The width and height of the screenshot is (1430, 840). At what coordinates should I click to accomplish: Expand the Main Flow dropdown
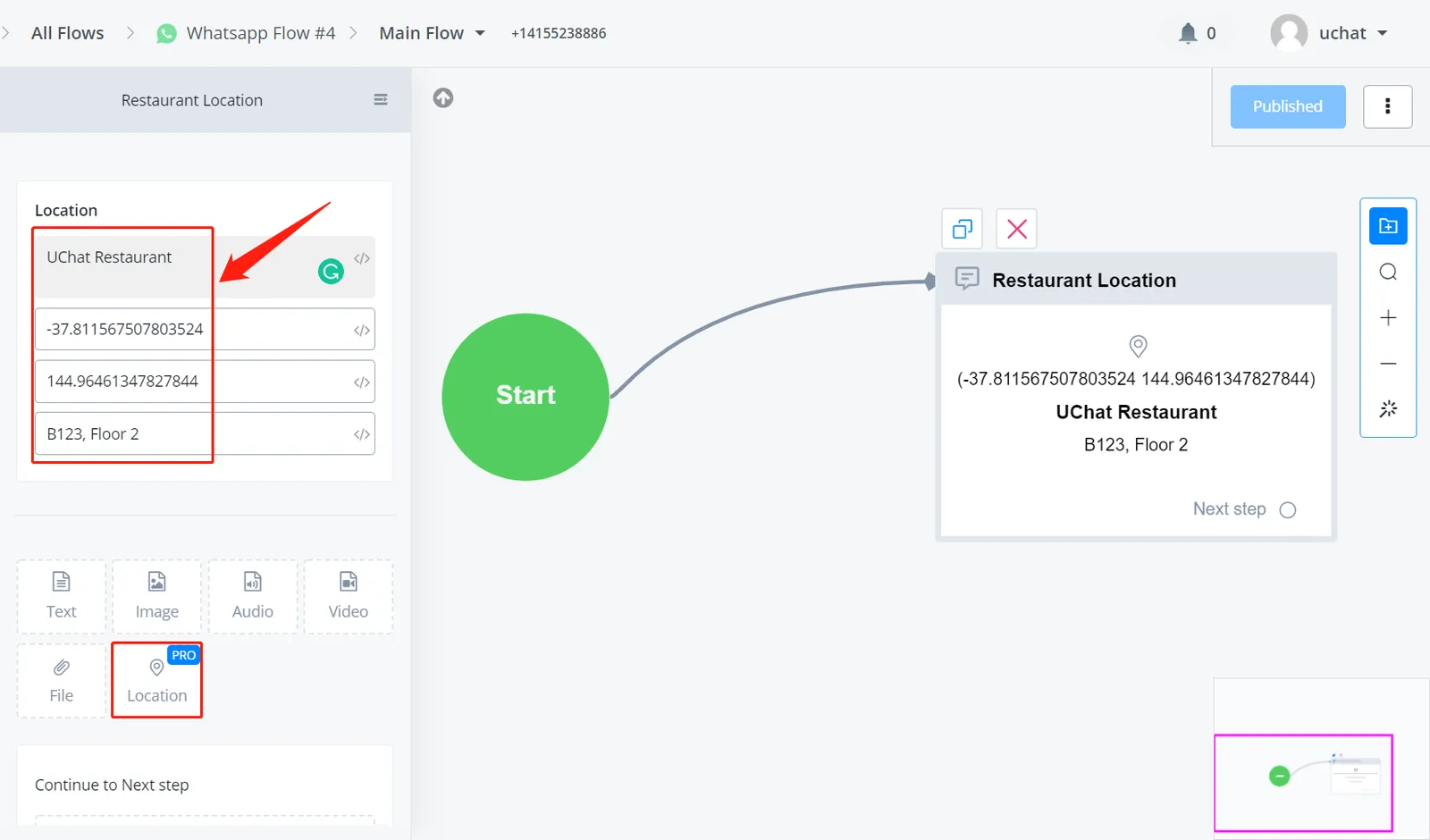point(432,33)
